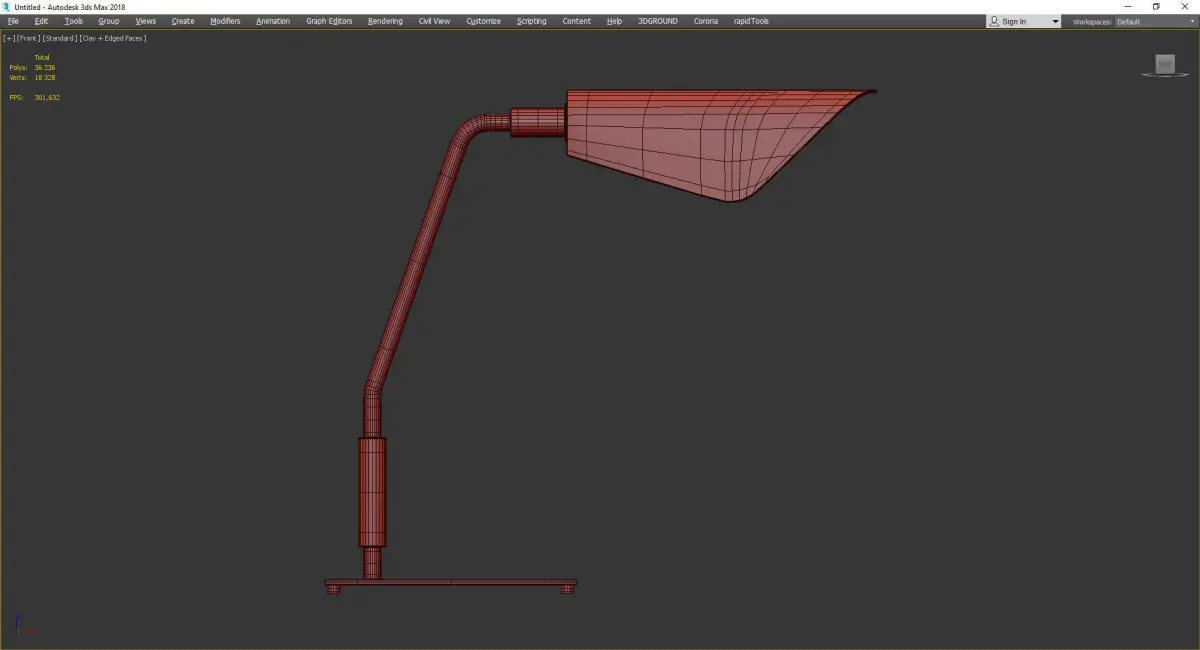Viewport: 1200px width, 650px height.
Task: Open the Corona menu
Action: (706, 21)
